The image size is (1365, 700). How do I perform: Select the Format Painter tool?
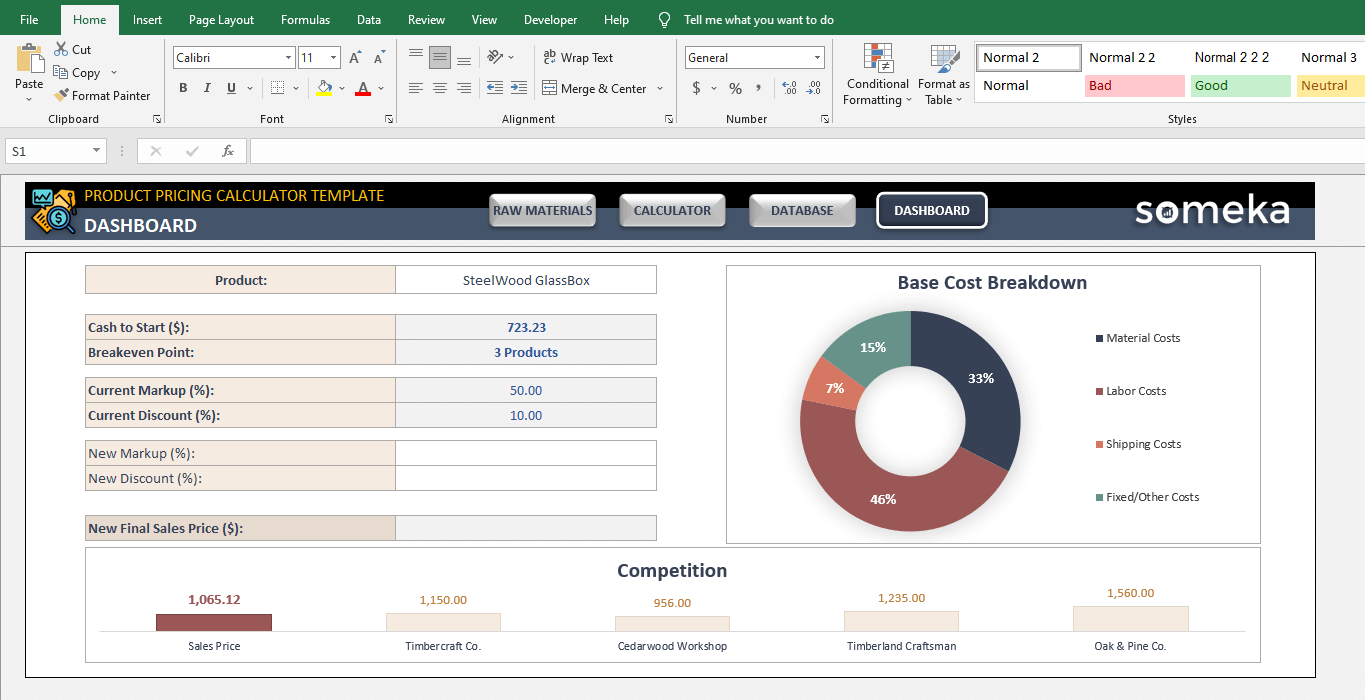103,95
